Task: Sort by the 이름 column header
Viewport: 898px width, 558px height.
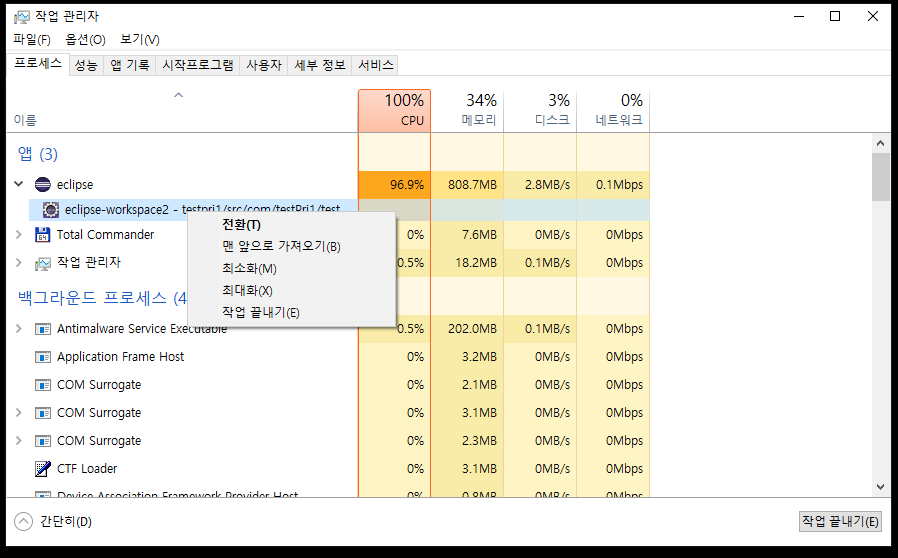Action: pyautogui.click(x=182, y=111)
